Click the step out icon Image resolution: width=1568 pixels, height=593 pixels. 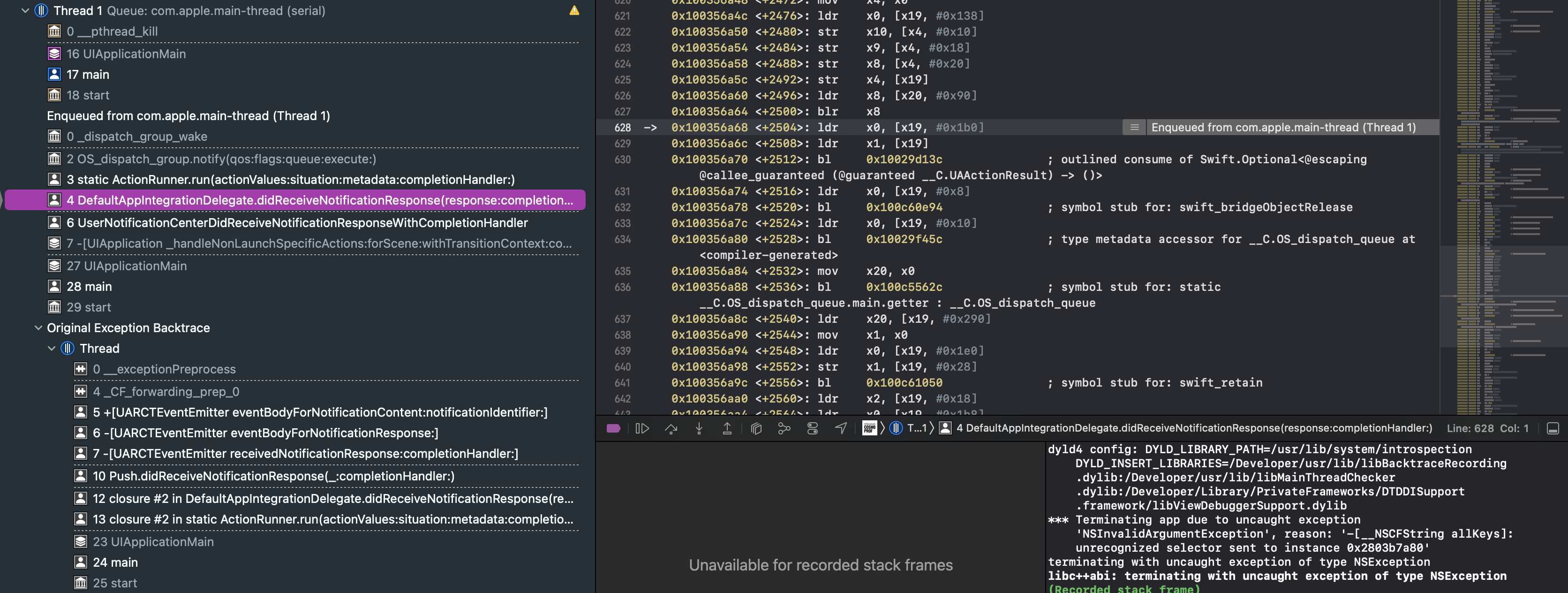[x=727, y=429]
